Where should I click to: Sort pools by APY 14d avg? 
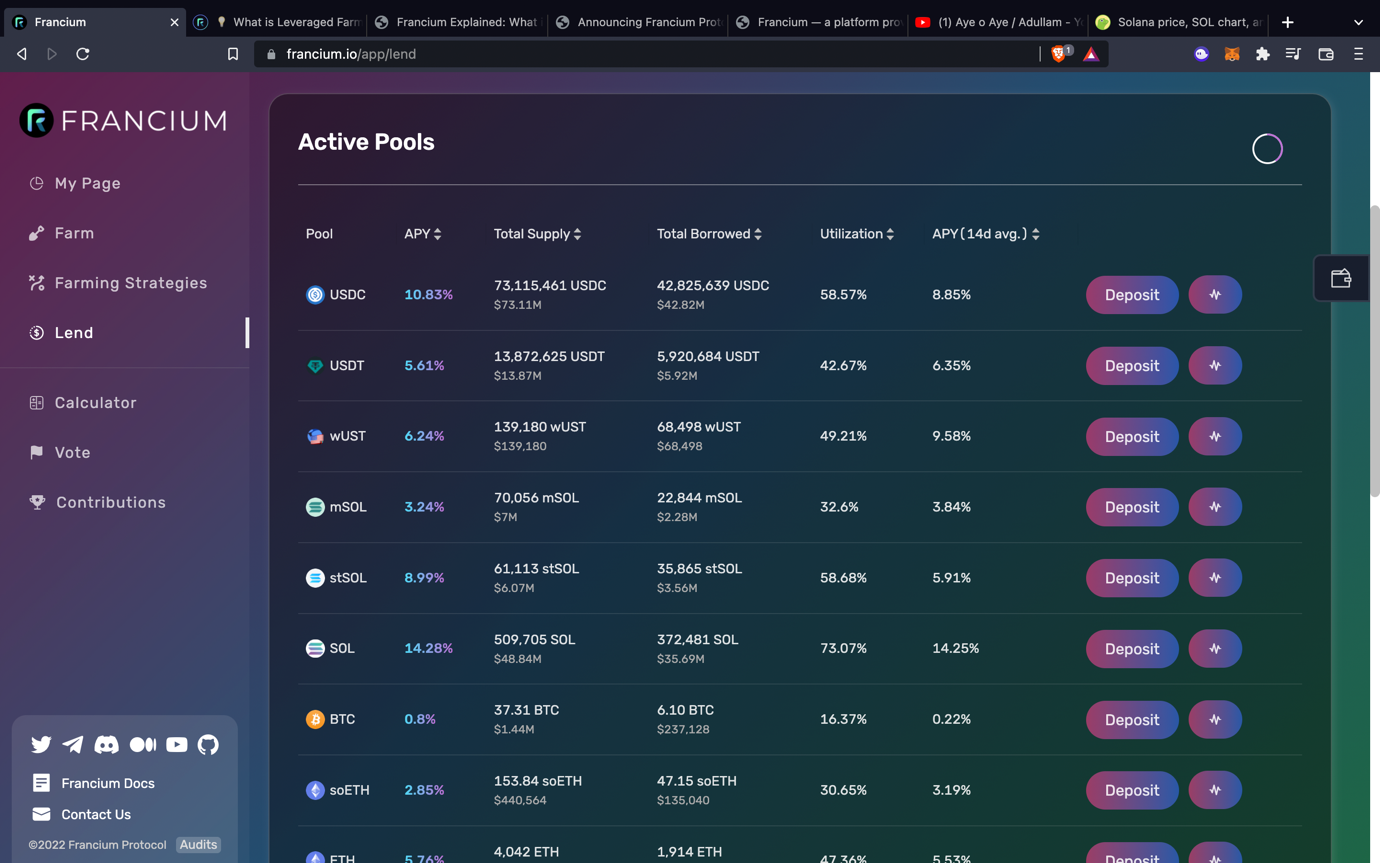986,234
